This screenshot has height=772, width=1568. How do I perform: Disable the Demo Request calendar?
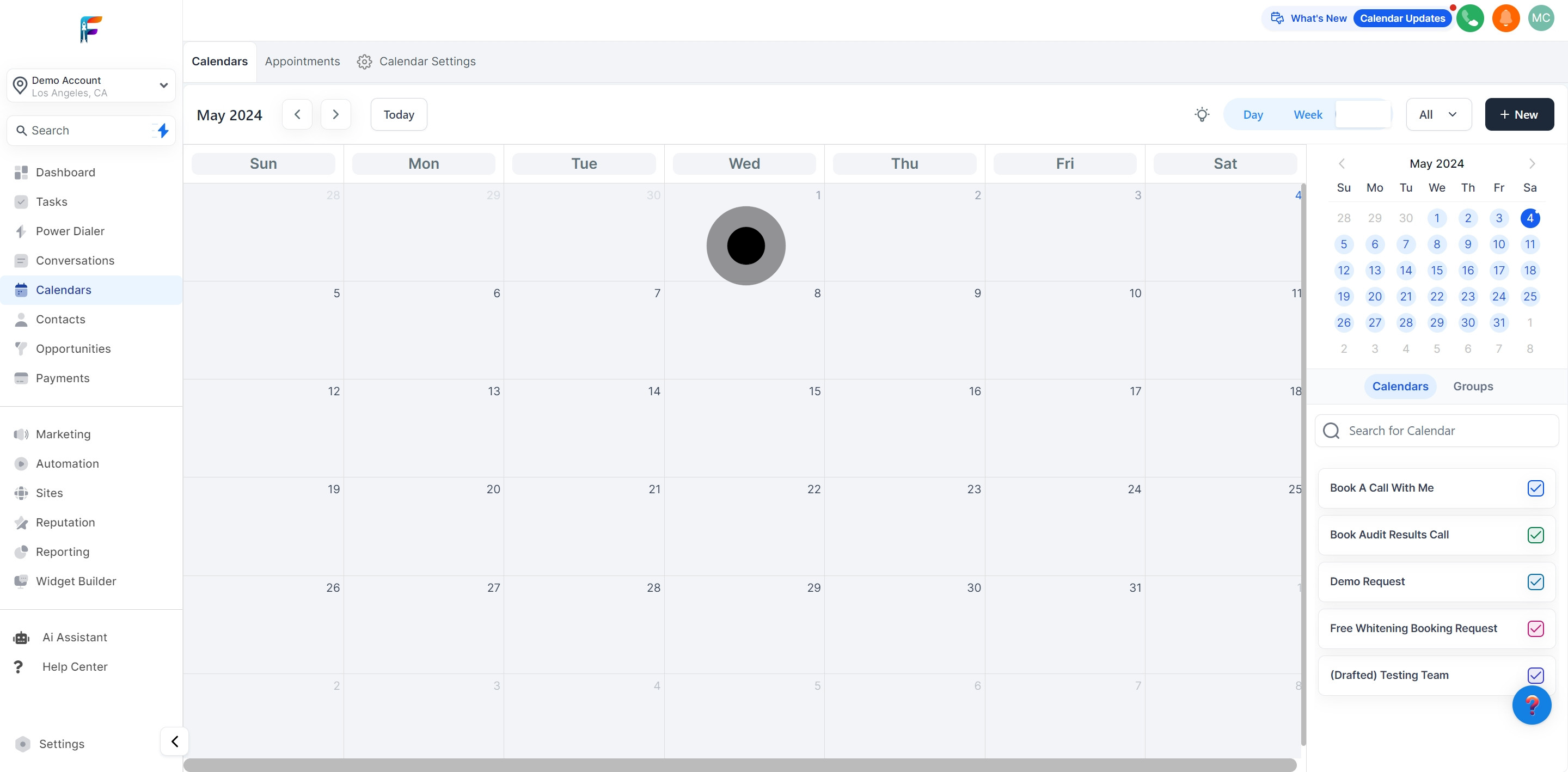tap(1536, 582)
